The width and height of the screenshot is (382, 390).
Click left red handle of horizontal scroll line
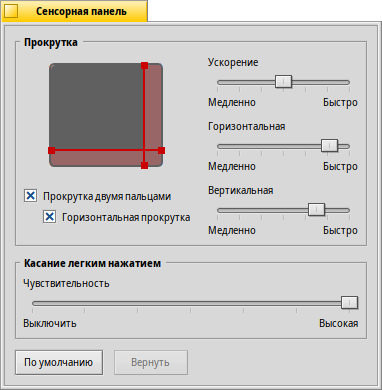click(51, 150)
